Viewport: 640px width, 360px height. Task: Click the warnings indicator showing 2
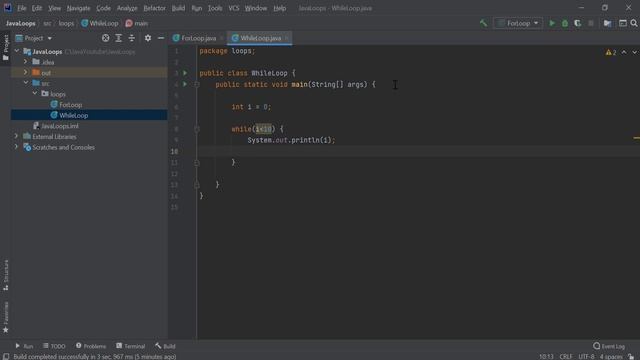(x=611, y=52)
